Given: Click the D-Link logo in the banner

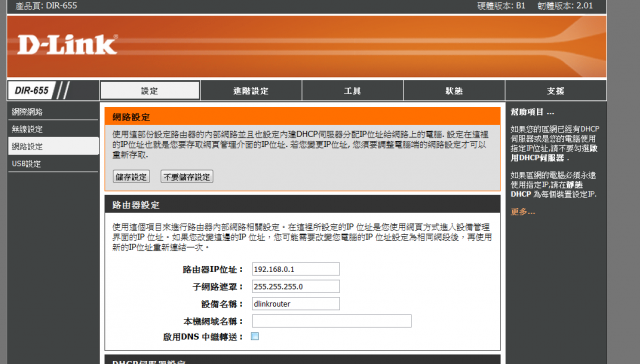Looking at the screenshot, I should pyautogui.click(x=67, y=44).
